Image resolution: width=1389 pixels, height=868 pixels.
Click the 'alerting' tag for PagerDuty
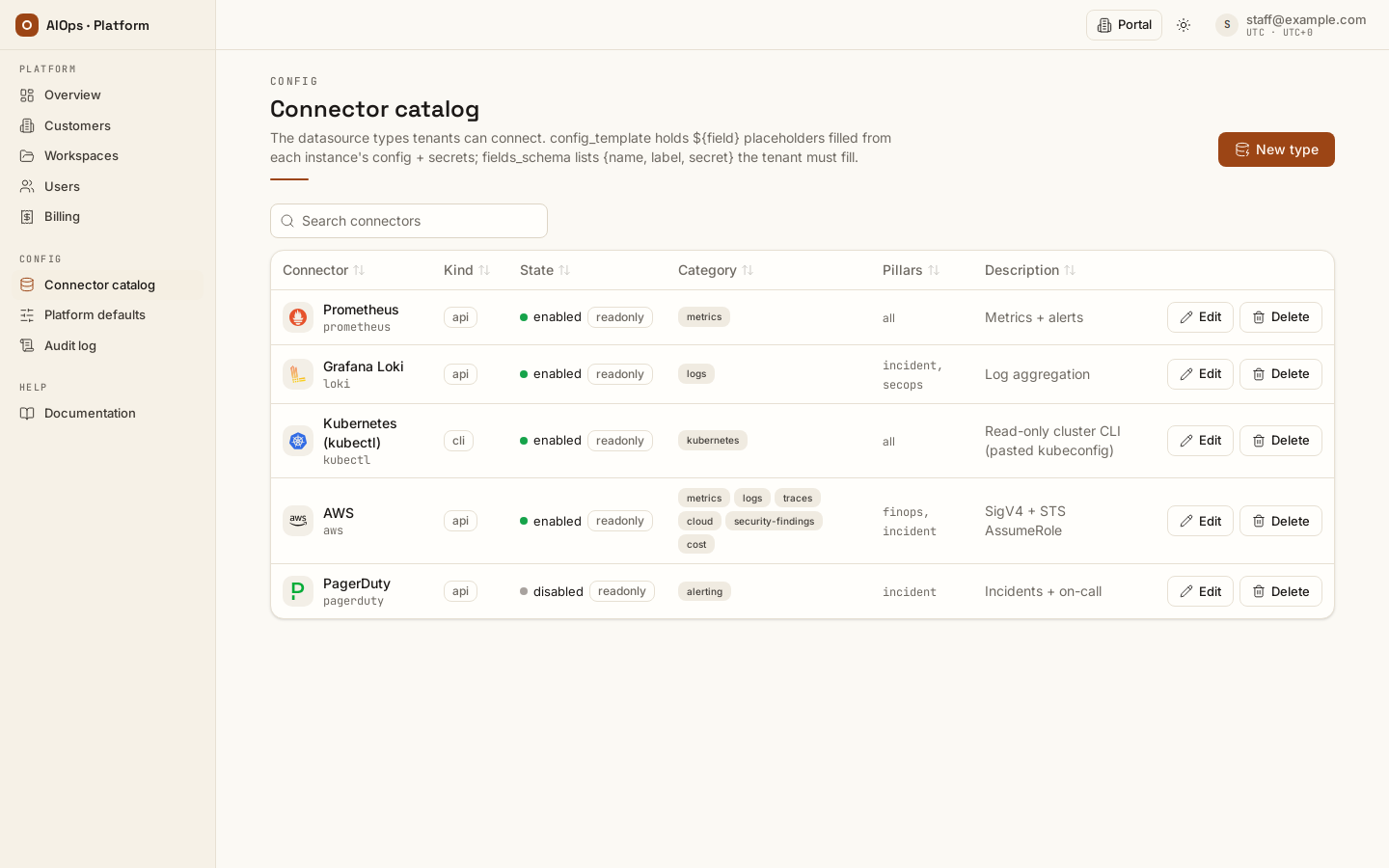click(x=704, y=591)
